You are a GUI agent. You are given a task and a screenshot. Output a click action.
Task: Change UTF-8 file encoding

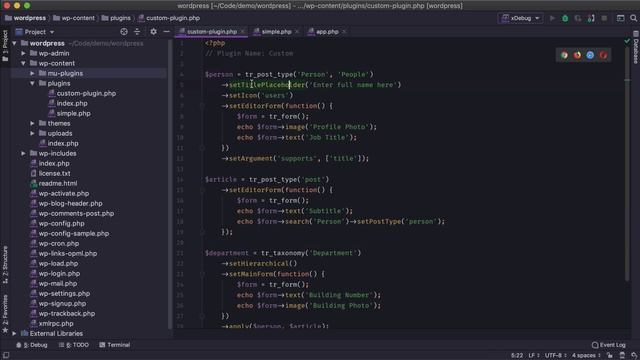click(x=556, y=356)
